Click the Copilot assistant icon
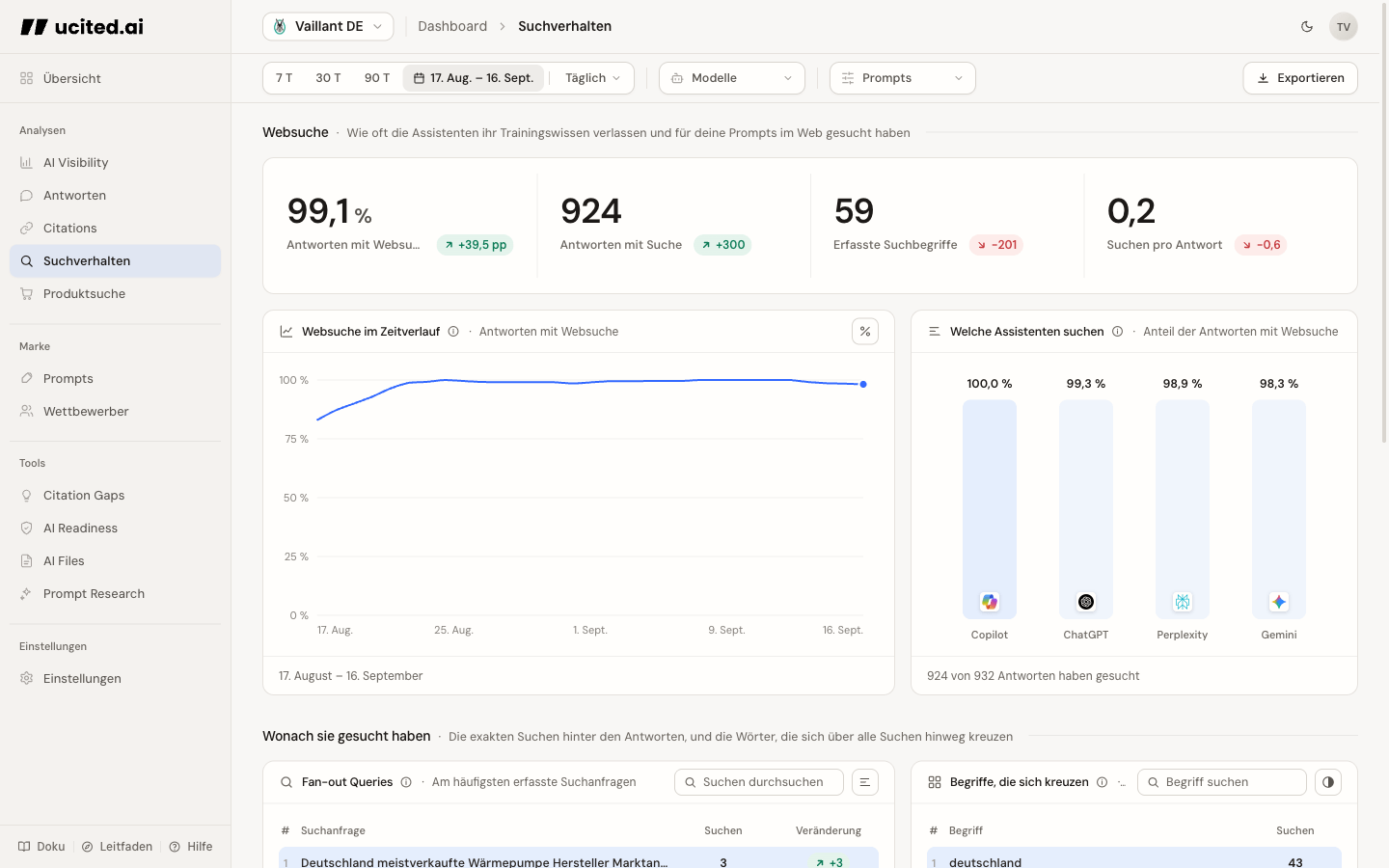Viewport: 1389px width, 868px height. (990, 602)
